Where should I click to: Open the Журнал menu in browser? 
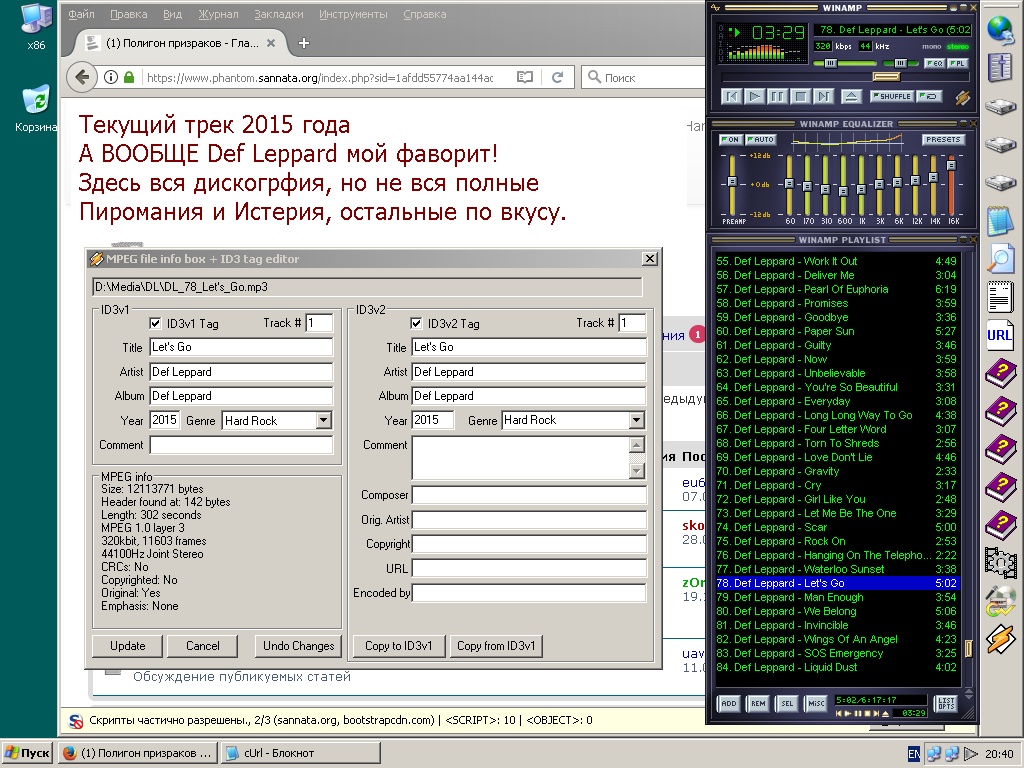tap(218, 14)
